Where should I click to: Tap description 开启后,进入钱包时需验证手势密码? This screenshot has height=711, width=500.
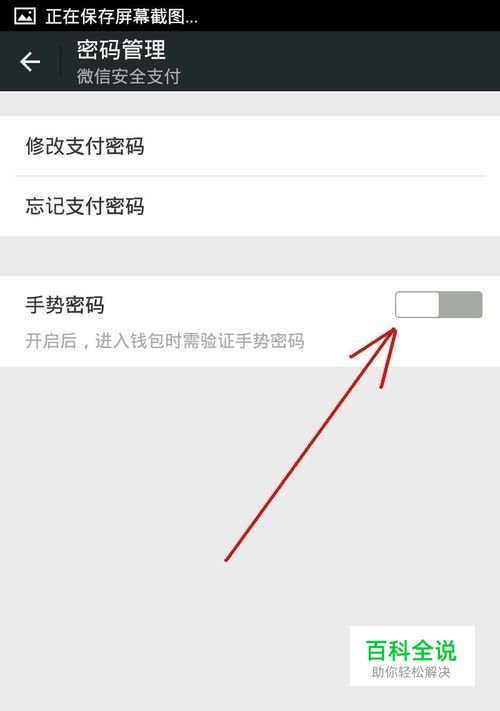pos(165,341)
